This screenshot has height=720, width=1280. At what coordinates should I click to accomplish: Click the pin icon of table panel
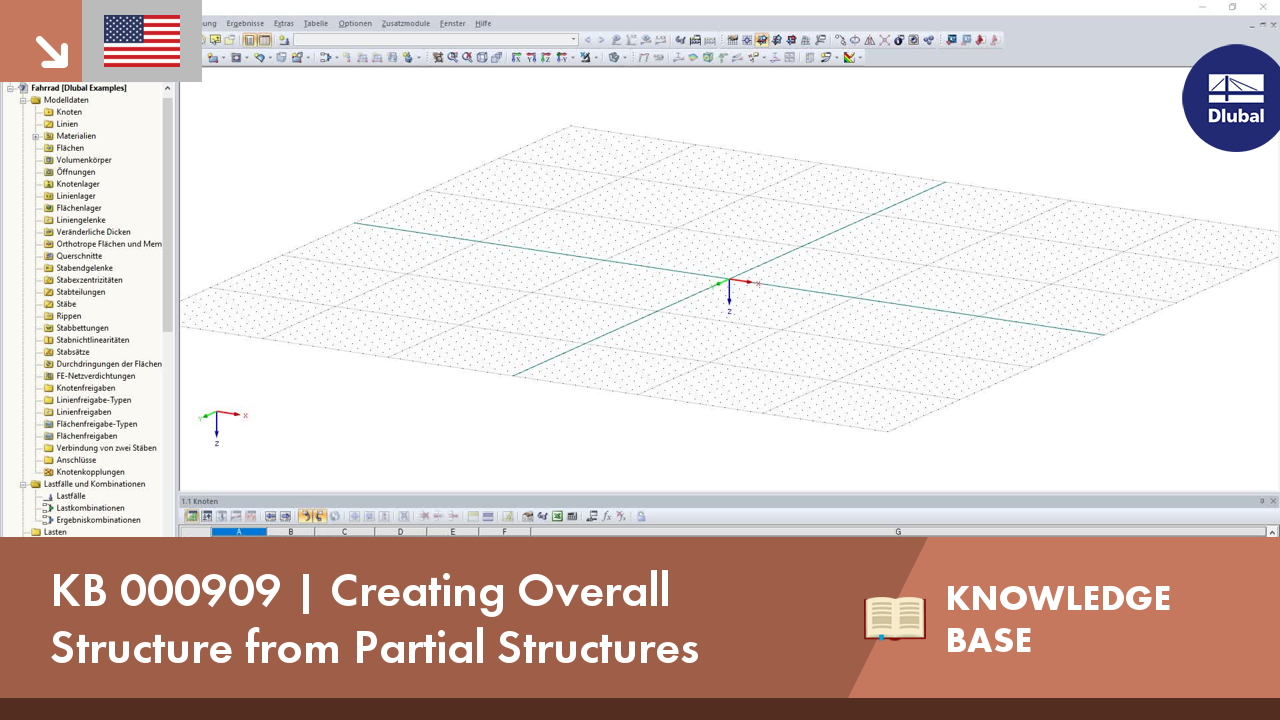[1262, 501]
